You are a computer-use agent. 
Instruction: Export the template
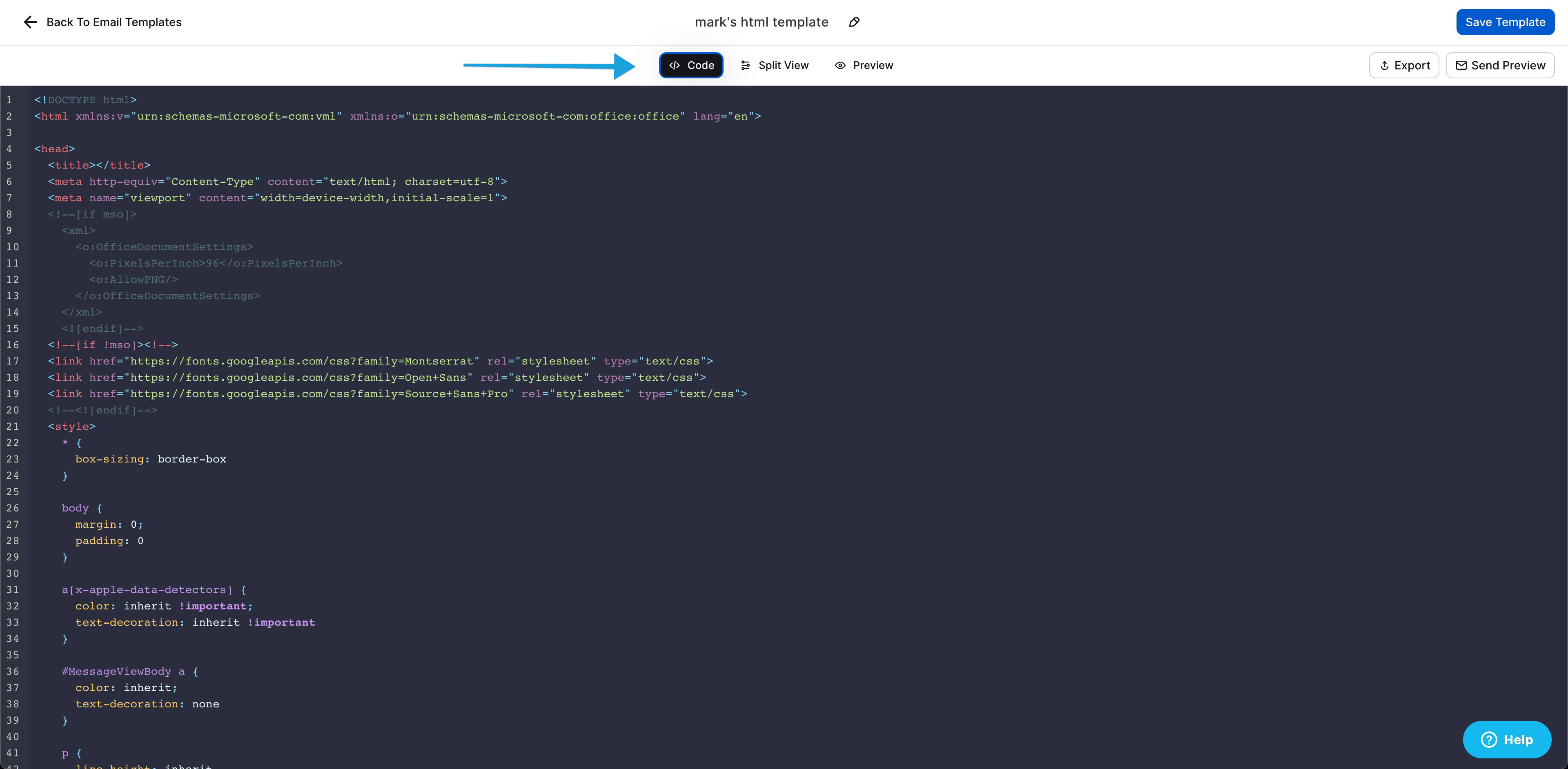tap(1404, 65)
